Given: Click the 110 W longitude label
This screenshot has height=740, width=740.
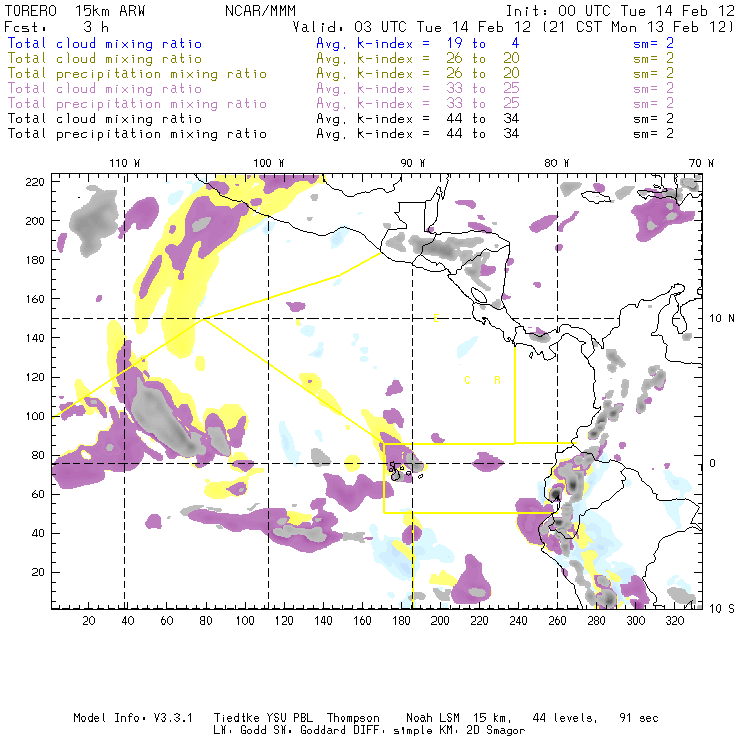Looking at the screenshot, I should (x=124, y=162).
